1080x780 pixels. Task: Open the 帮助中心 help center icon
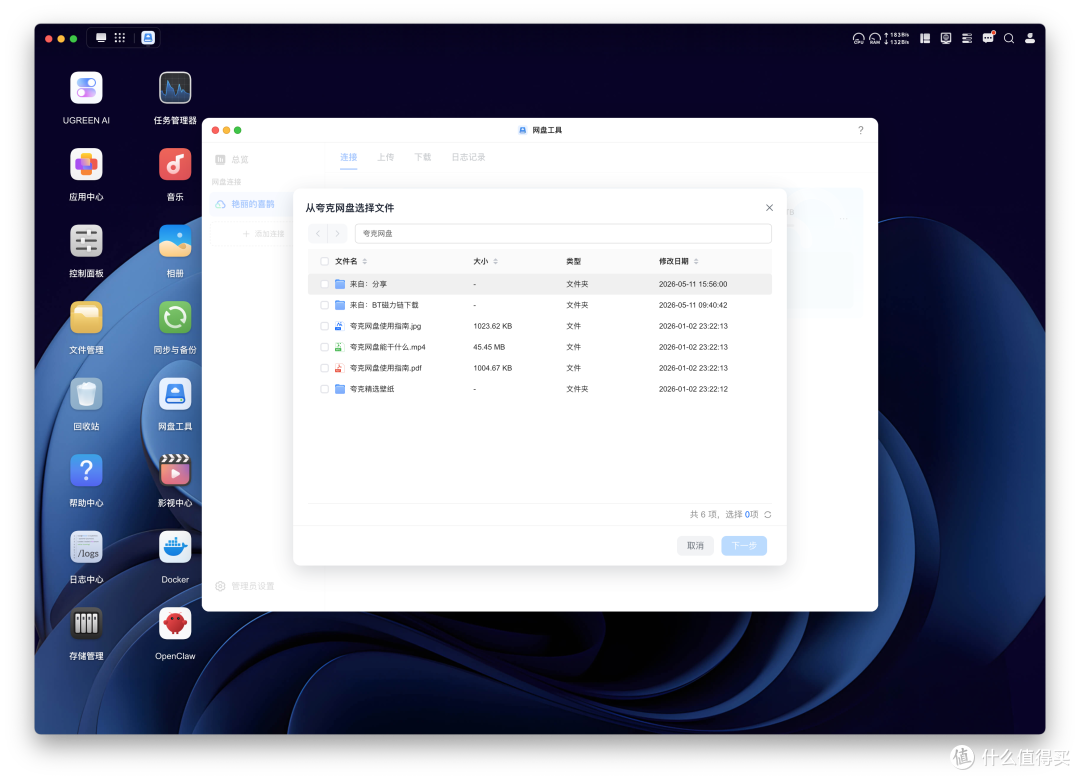(86, 471)
